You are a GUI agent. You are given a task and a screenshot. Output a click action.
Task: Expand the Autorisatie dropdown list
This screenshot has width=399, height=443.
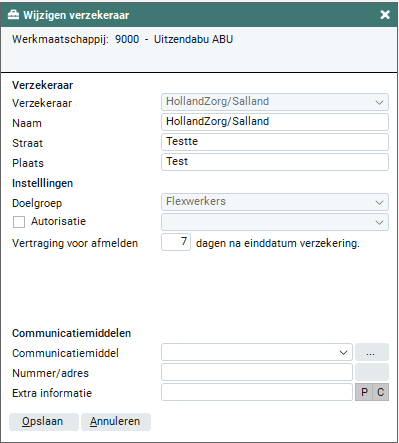point(275,222)
